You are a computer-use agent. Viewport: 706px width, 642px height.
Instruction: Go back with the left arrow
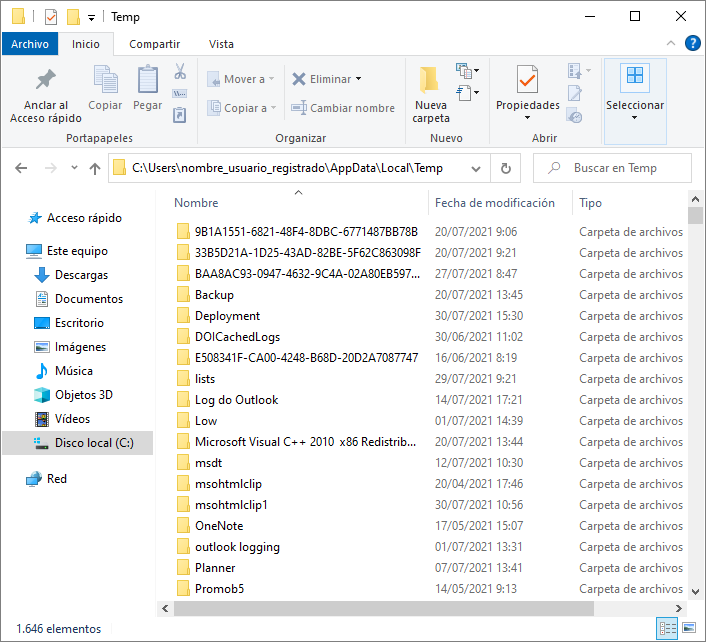point(21,168)
